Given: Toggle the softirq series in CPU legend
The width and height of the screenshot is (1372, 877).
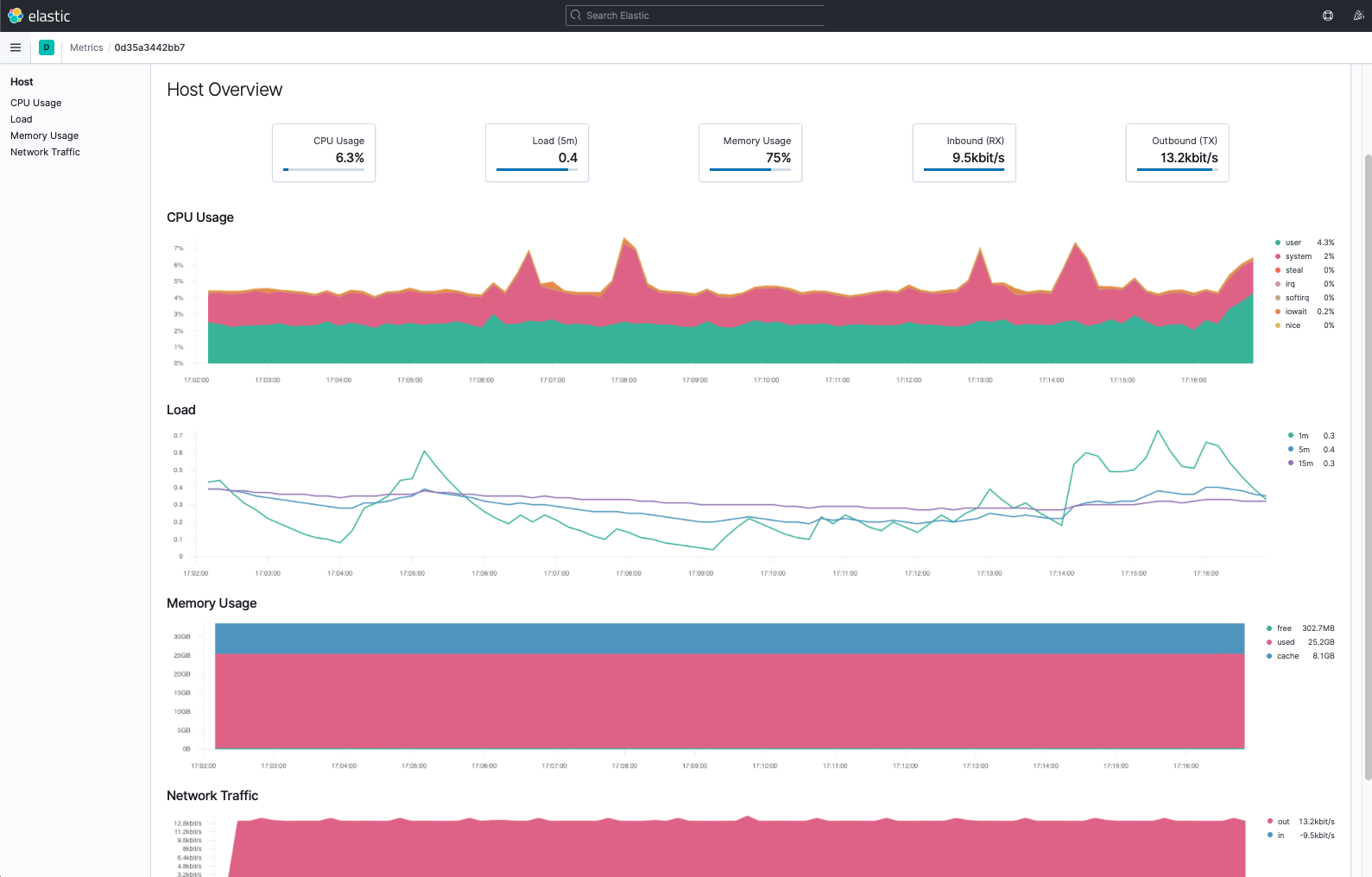Looking at the screenshot, I should tap(1297, 298).
